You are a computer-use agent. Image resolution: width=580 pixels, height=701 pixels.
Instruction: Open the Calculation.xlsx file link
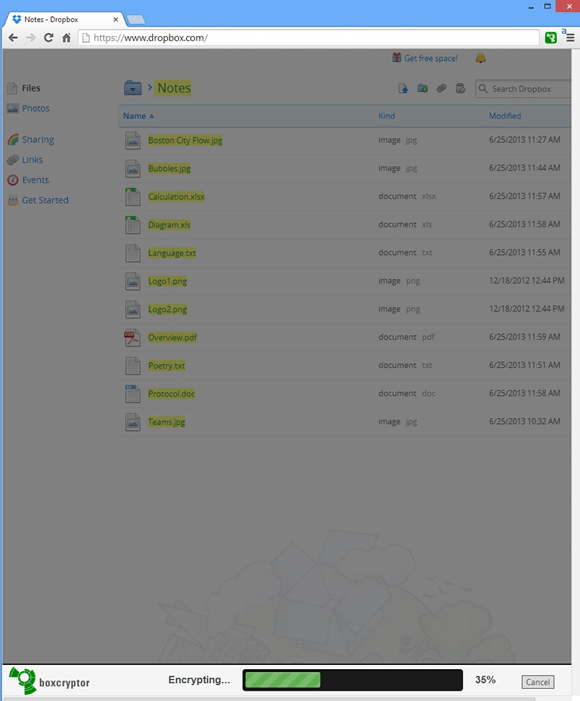pyautogui.click(x=176, y=197)
